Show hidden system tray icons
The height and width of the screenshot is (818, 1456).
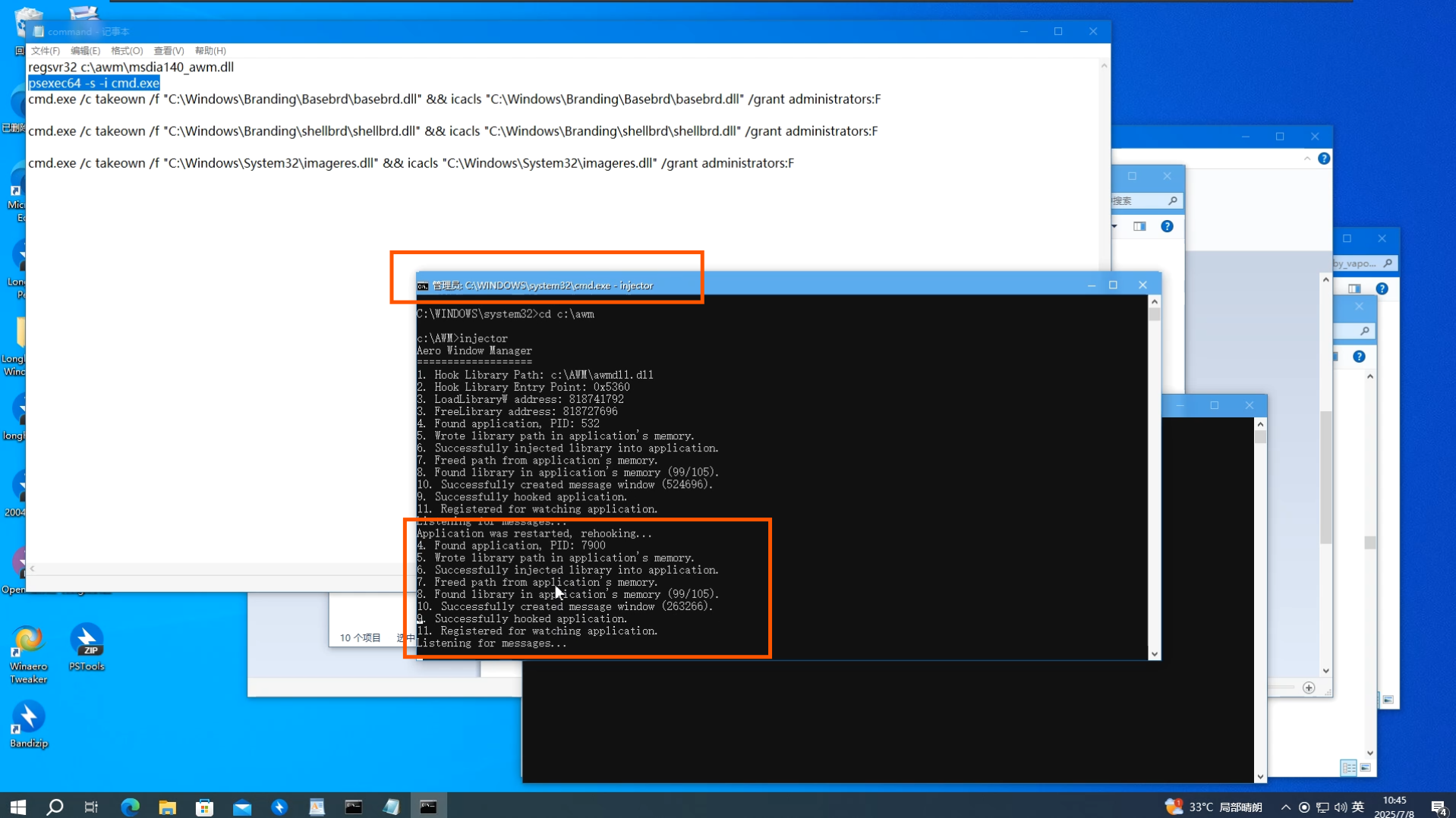click(1285, 807)
